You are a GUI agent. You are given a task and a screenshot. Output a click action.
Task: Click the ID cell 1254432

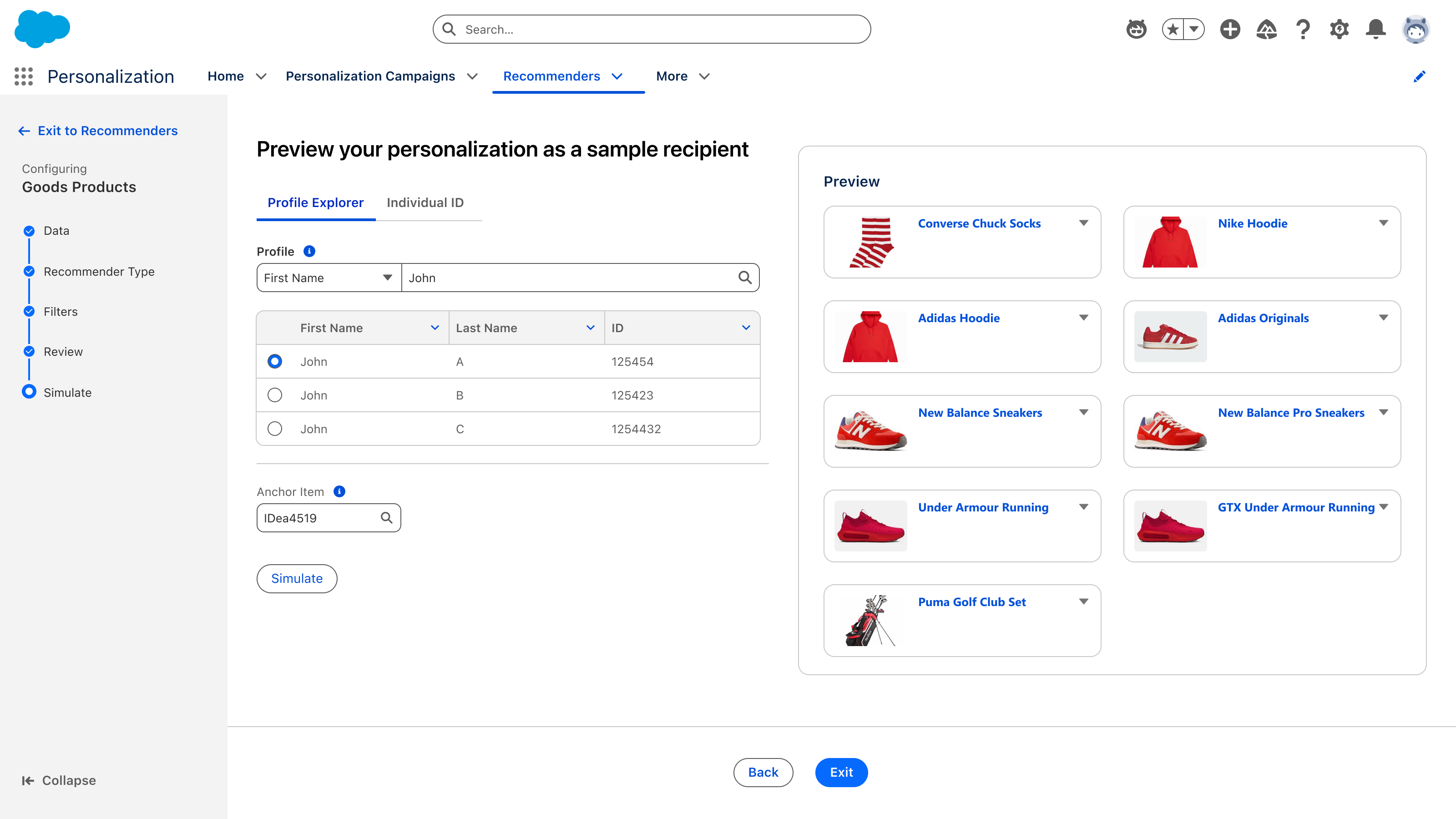636,429
